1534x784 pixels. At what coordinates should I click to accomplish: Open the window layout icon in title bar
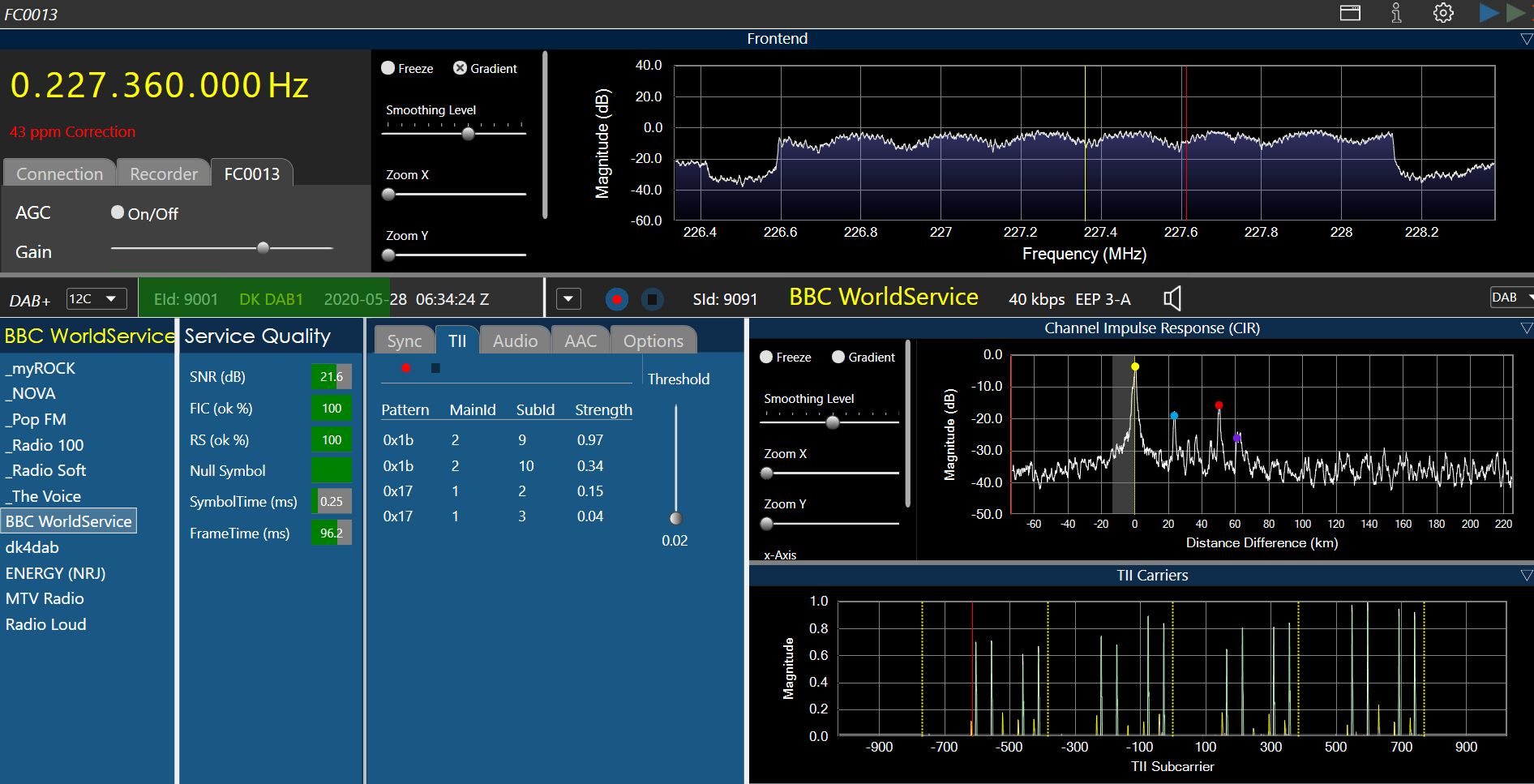click(1350, 13)
